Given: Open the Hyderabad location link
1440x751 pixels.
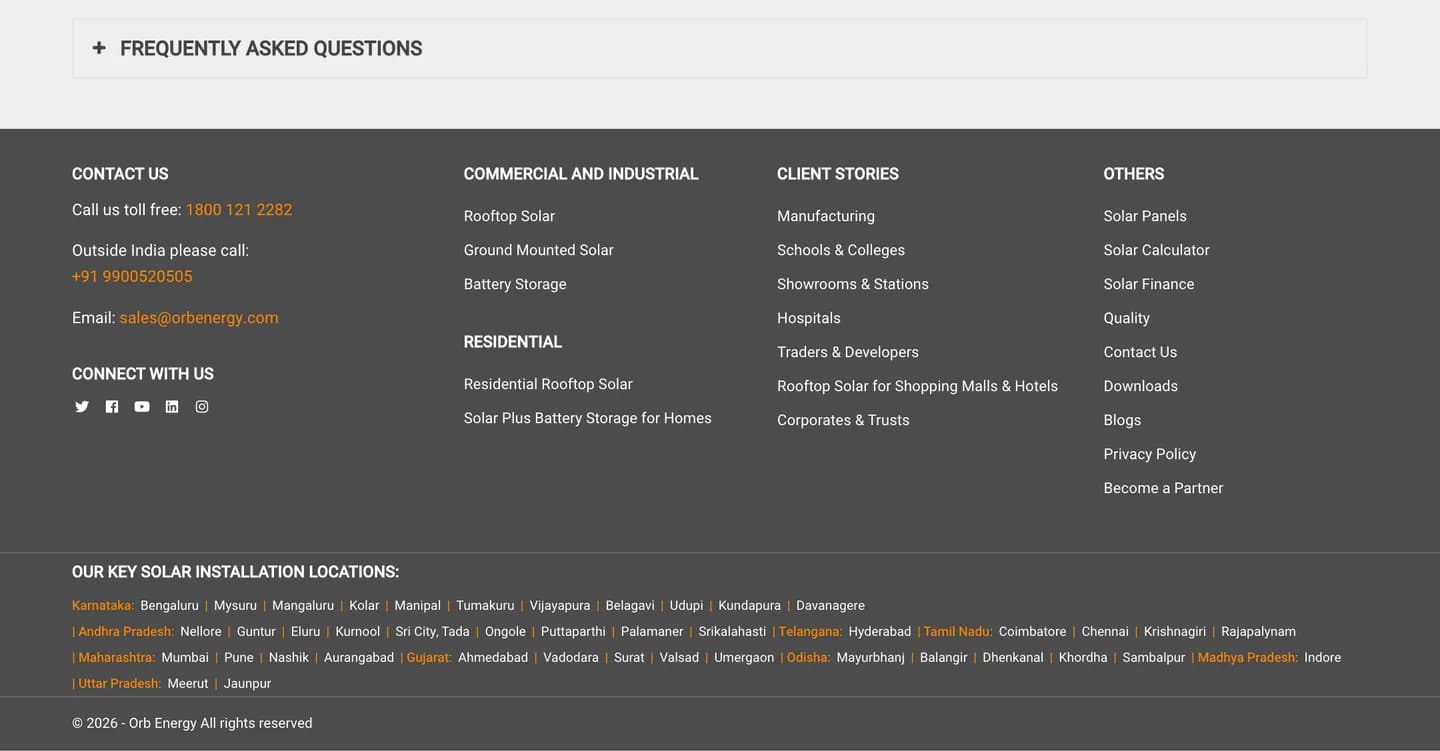Looking at the screenshot, I should click(880, 632).
